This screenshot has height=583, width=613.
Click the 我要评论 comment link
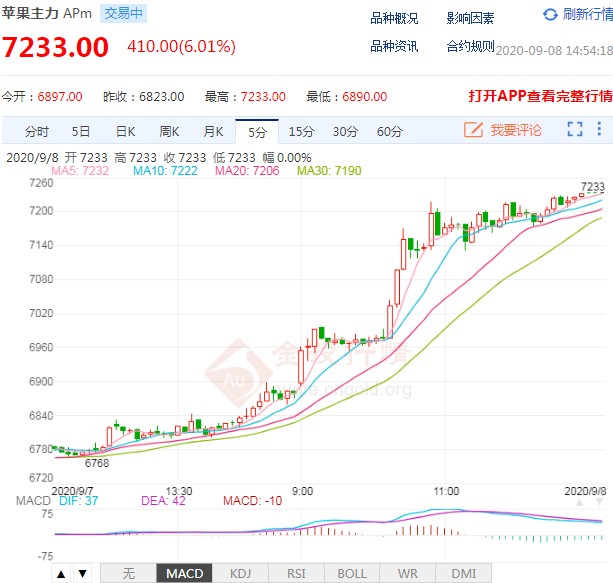point(516,130)
